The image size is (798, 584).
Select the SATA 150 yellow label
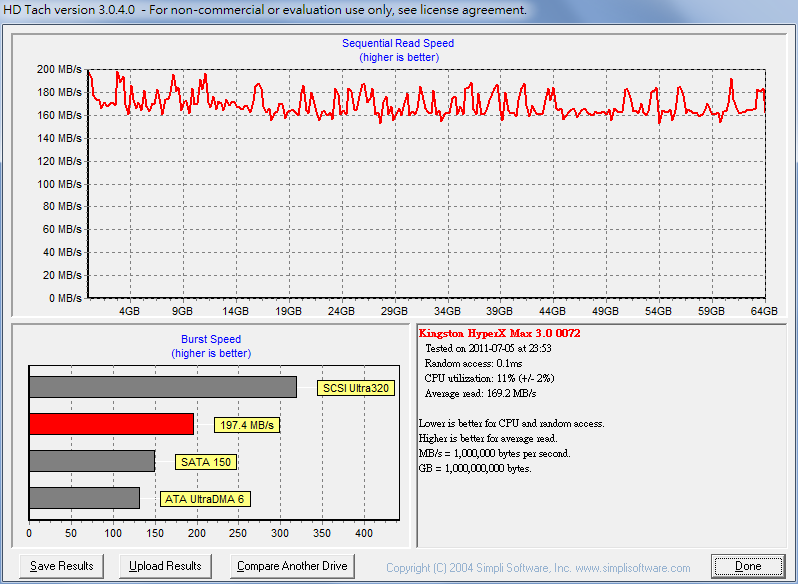(x=206, y=462)
